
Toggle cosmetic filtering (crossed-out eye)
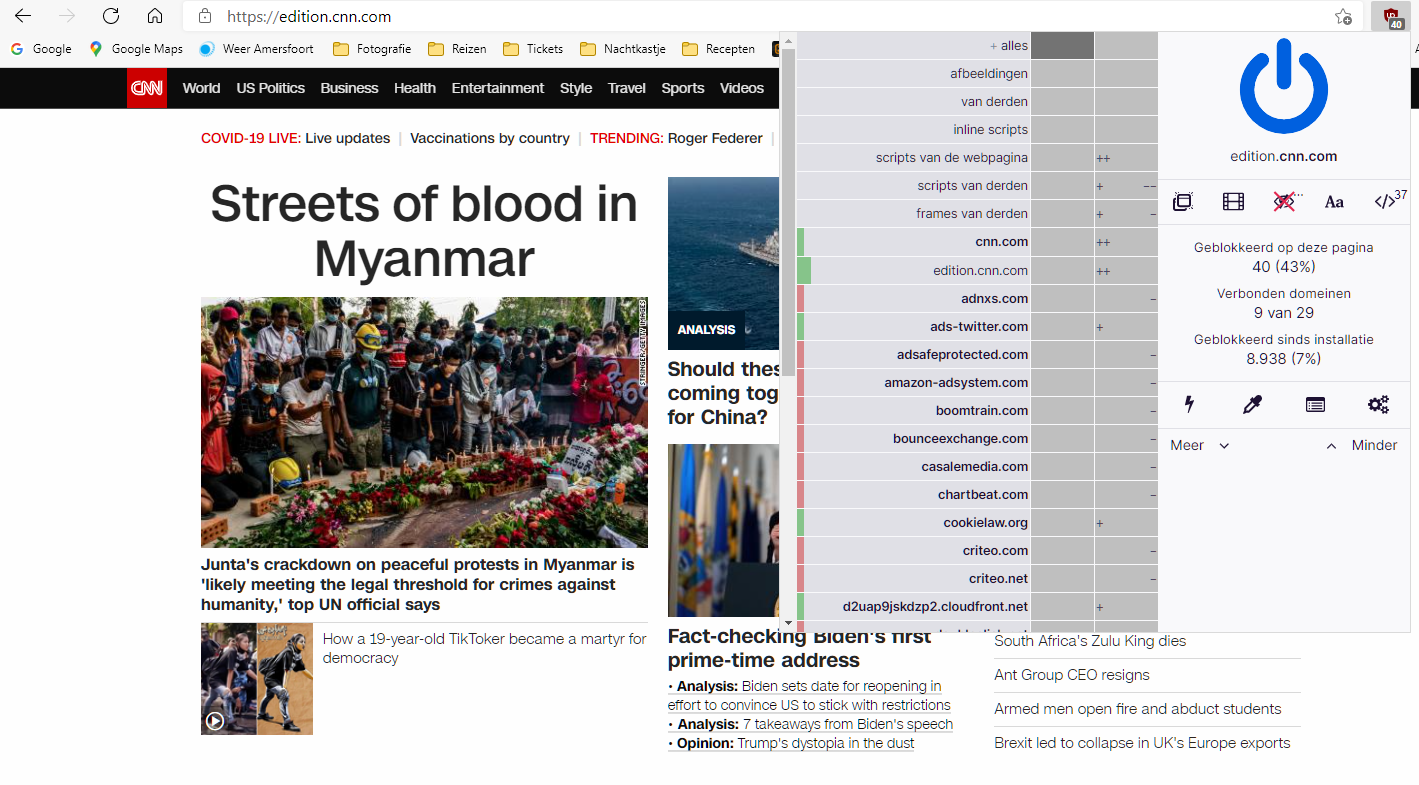[1284, 202]
